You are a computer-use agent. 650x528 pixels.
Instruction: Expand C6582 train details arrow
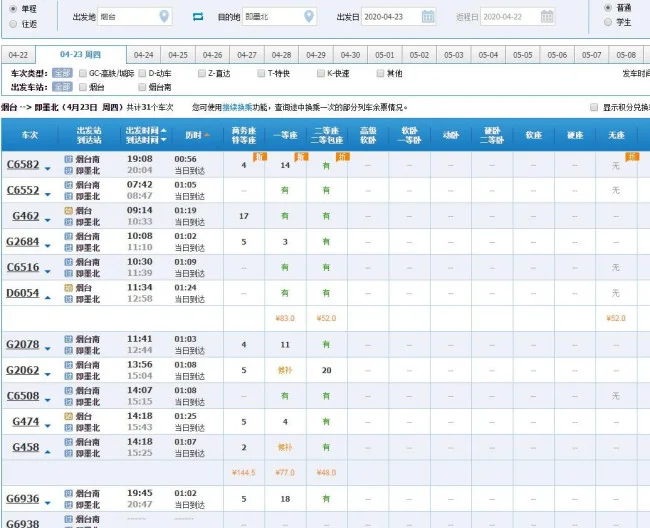pyautogui.click(x=48, y=169)
